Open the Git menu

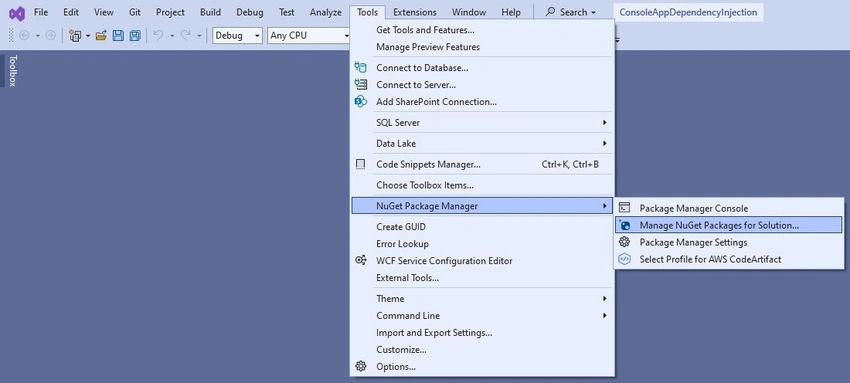[x=135, y=12]
